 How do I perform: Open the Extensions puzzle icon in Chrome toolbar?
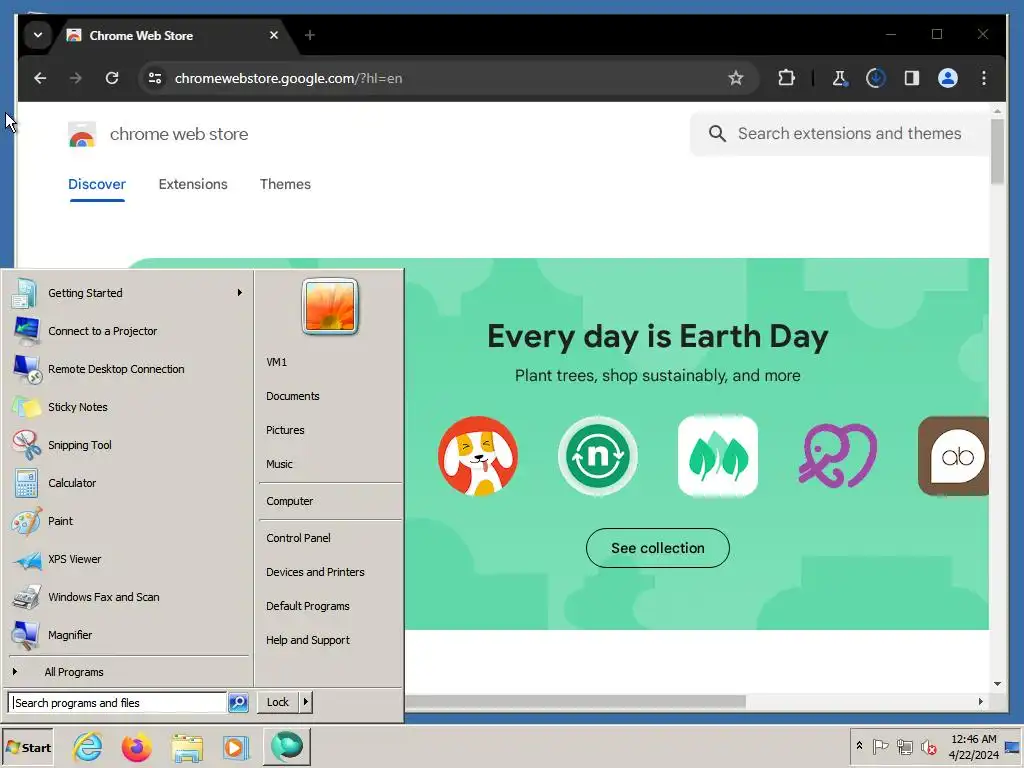tap(786, 78)
